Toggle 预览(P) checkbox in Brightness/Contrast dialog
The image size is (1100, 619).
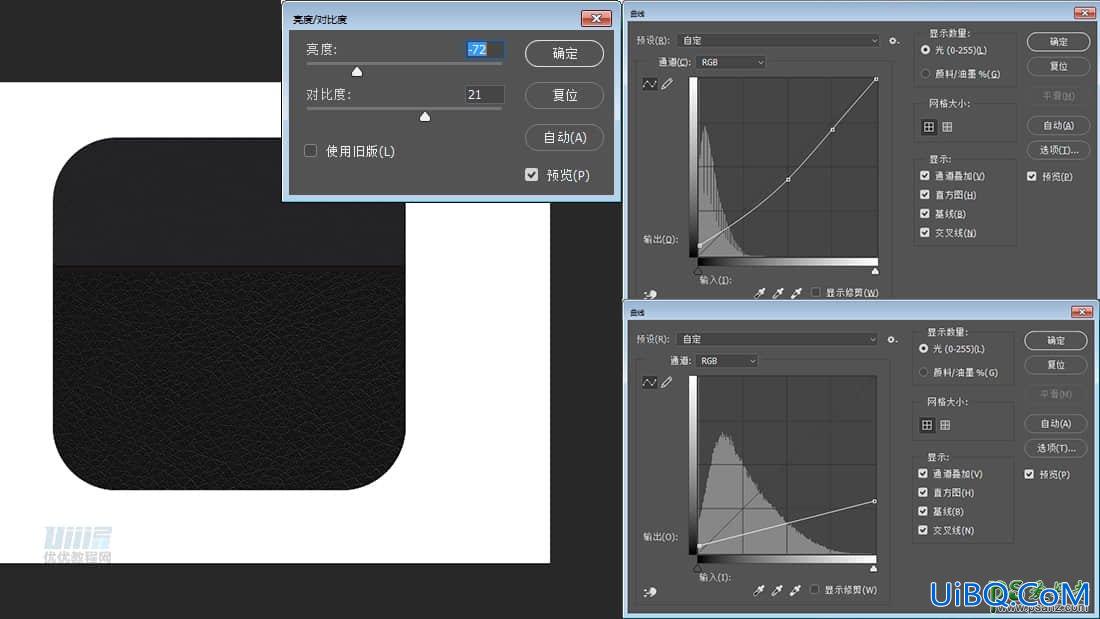532,175
